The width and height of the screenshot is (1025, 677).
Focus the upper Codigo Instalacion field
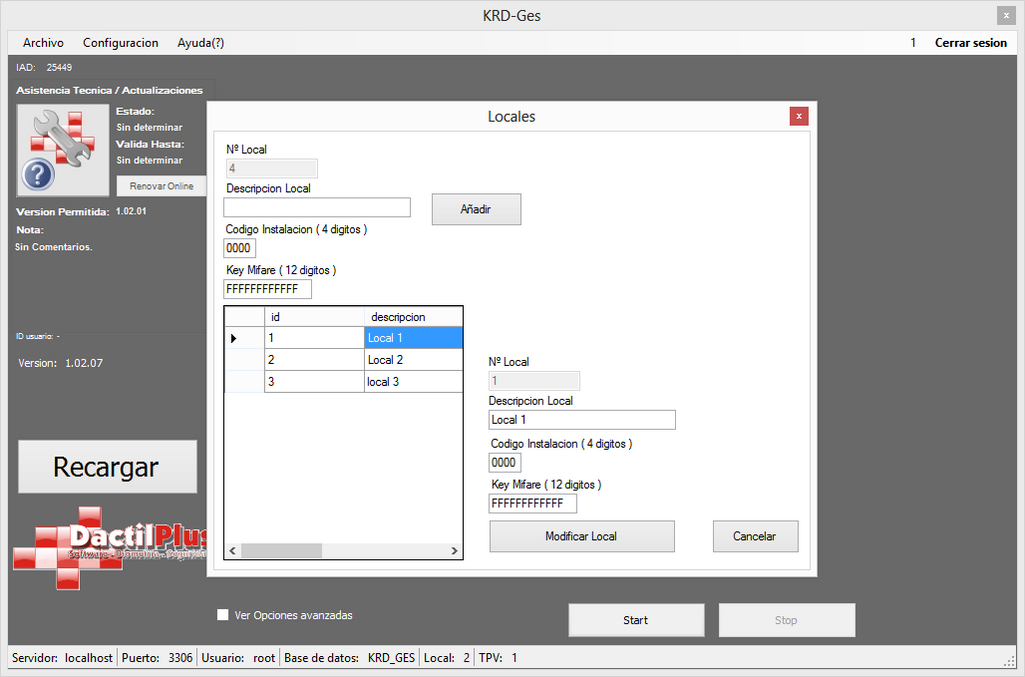(x=239, y=248)
